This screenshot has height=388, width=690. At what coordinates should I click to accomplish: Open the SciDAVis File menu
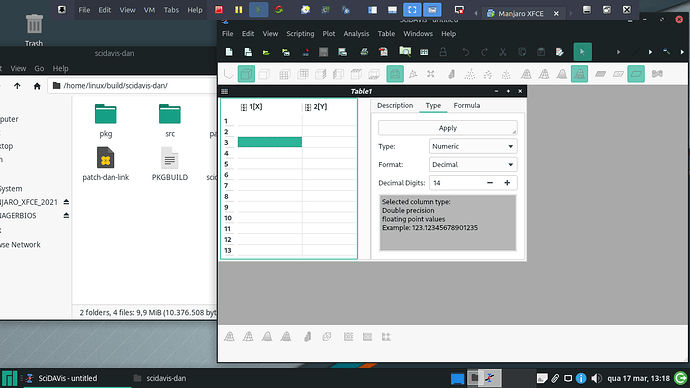pos(228,34)
